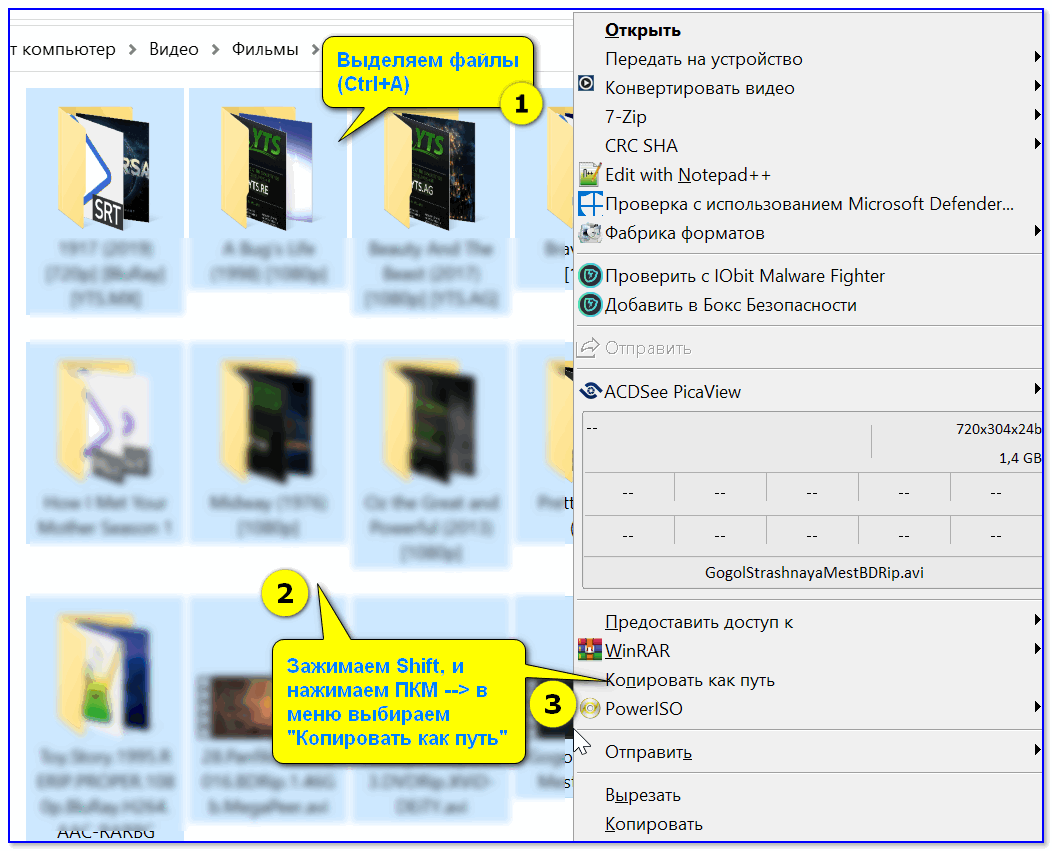
Task: Open the 1917 (2019) folder
Action: (x=105, y=201)
